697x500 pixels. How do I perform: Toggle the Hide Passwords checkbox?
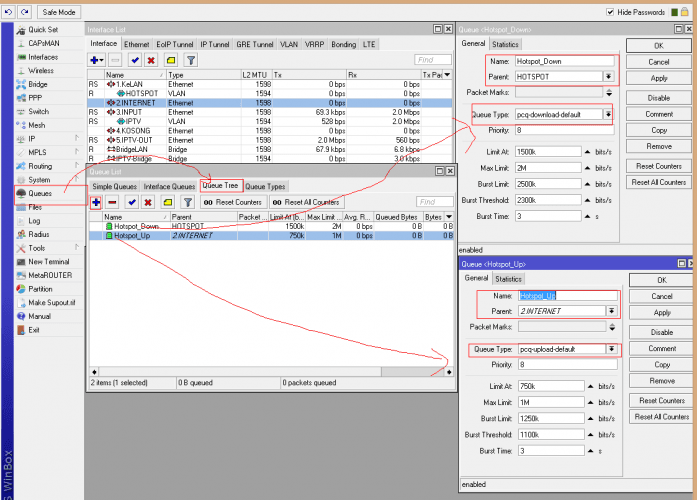coord(610,12)
